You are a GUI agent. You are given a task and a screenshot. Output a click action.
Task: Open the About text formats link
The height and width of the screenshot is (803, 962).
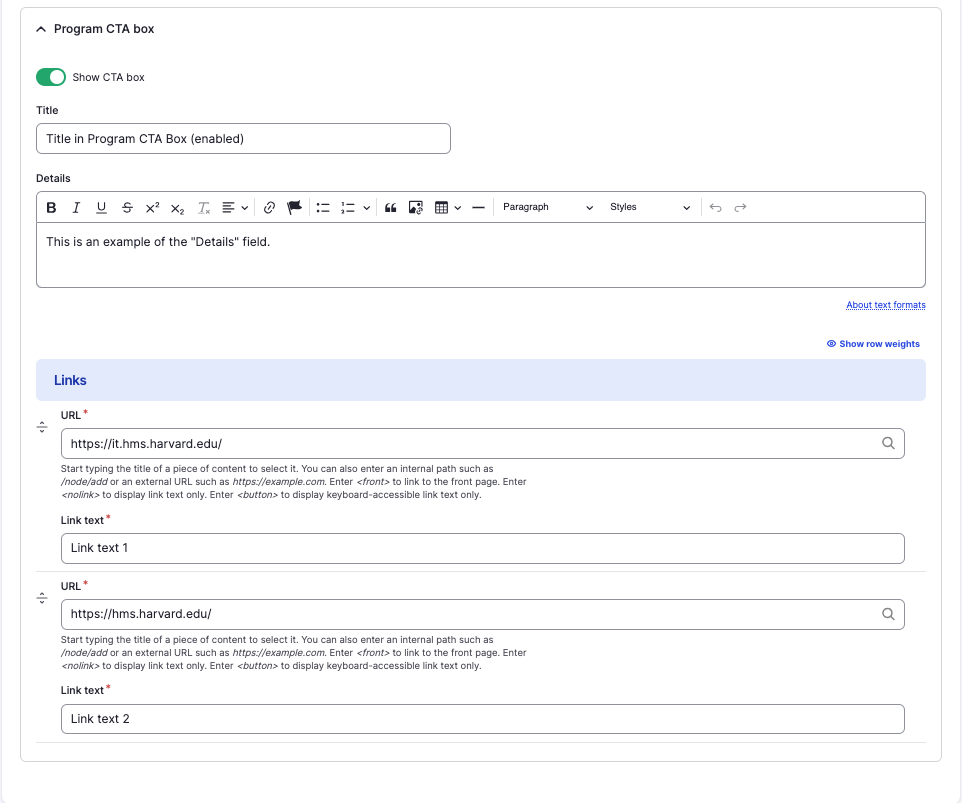pos(885,305)
